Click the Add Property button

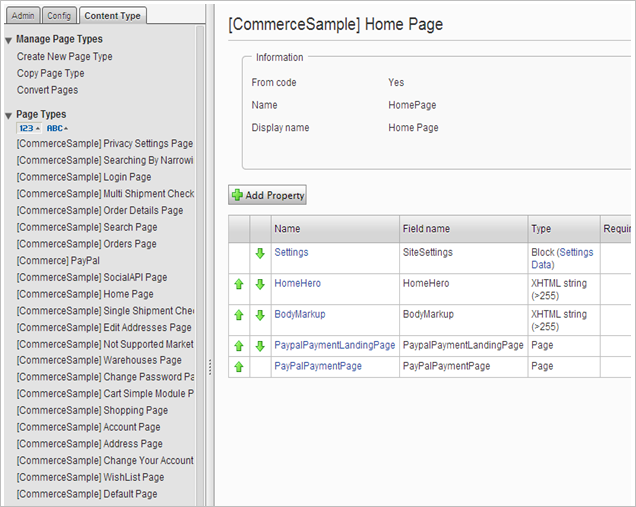click(x=268, y=195)
